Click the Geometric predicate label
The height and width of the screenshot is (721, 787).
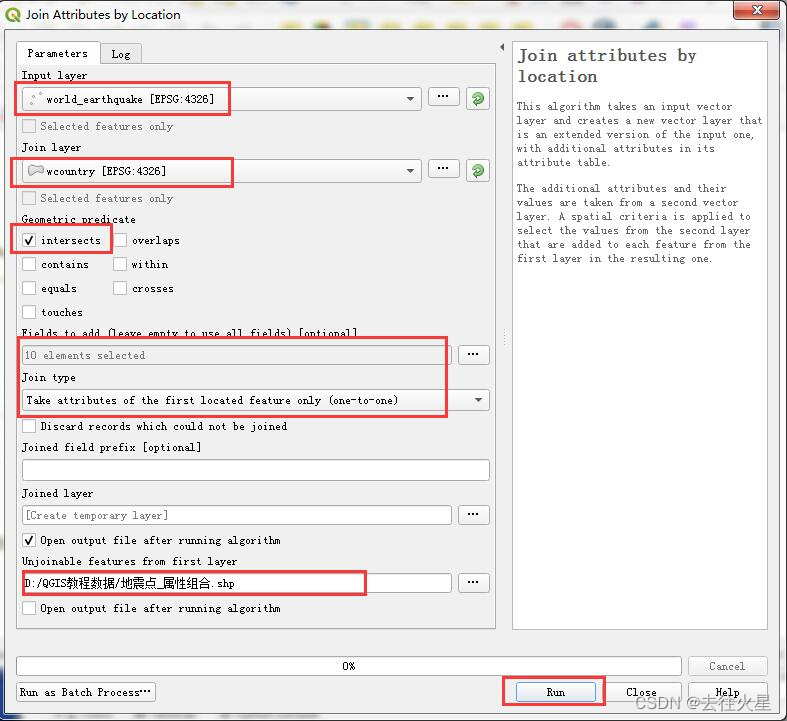(78, 219)
